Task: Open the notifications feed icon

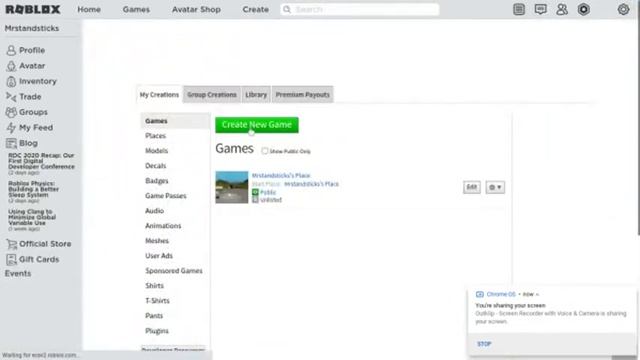Action: coord(519,9)
